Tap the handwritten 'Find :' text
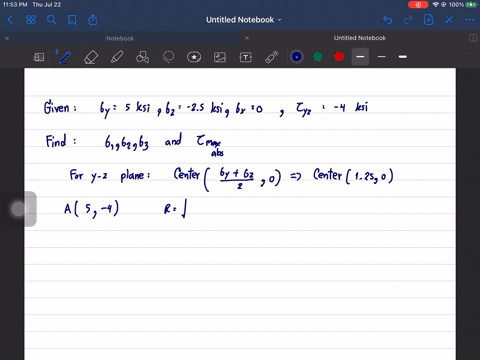This screenshot has height=360, width=480. coord(61,141)
